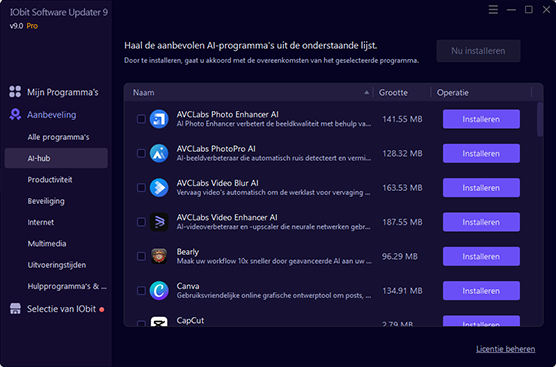Screen dimensions: 556x367
Task: Click the AVCLabs Video Blur AI icon
Action: 159,188
